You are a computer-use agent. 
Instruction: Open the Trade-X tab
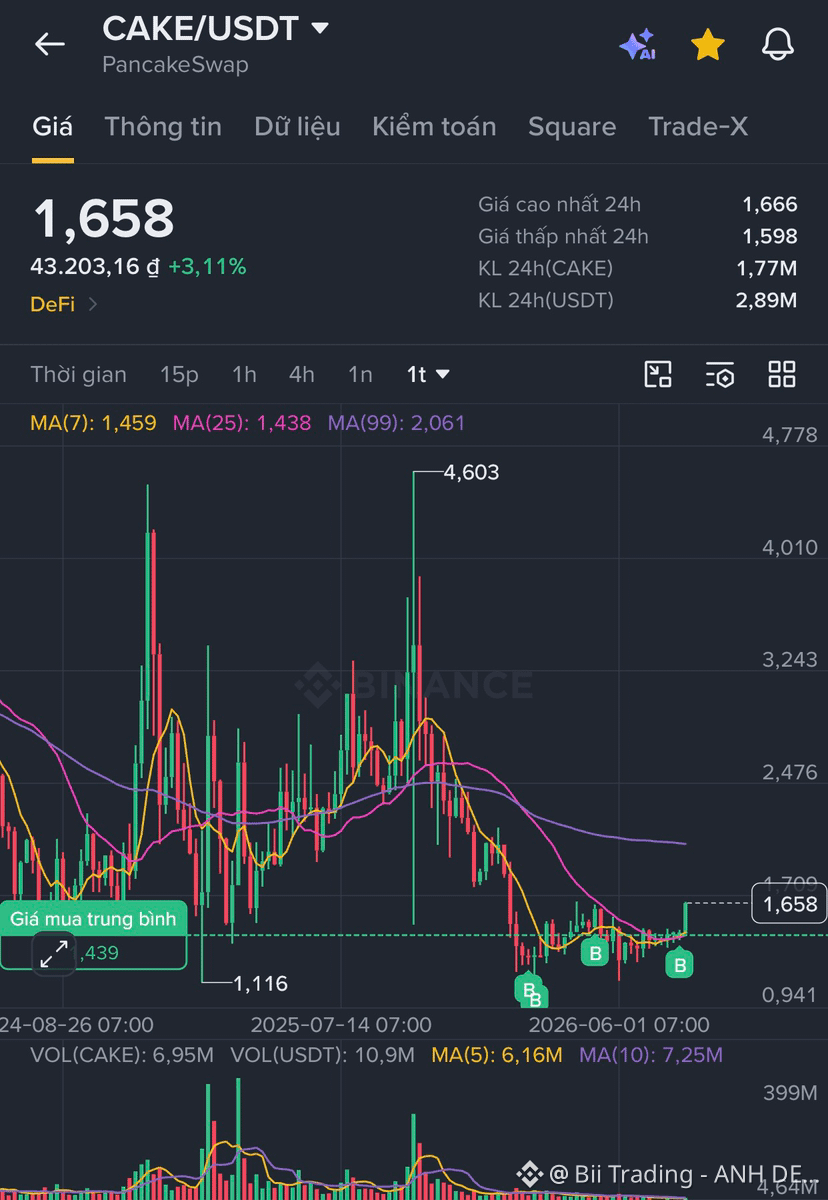[x=698, y=127]
